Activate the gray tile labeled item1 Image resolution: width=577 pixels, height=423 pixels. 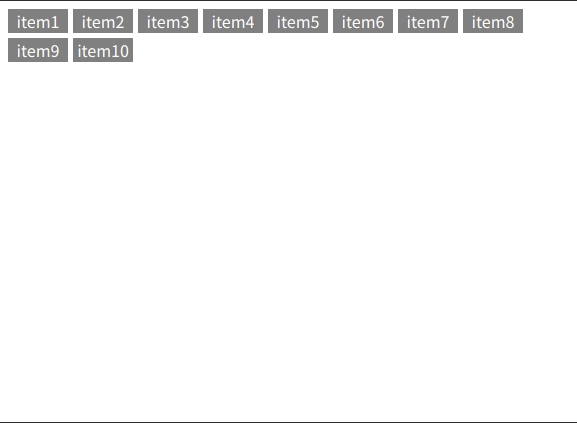tap(38, 21)
